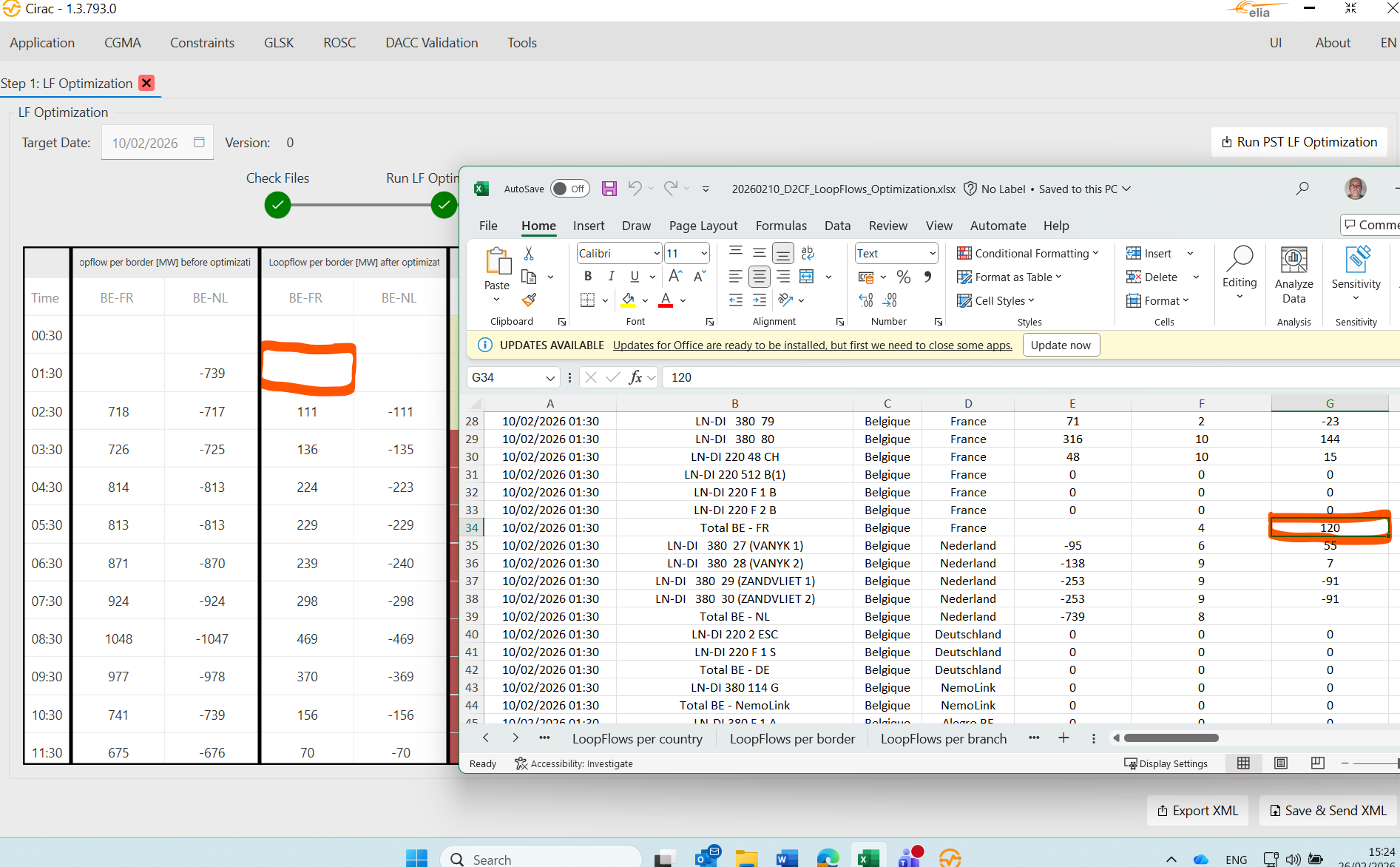Click the Percent Style icon
This screenshot has width=1400, height=867.
coord(903,277)
